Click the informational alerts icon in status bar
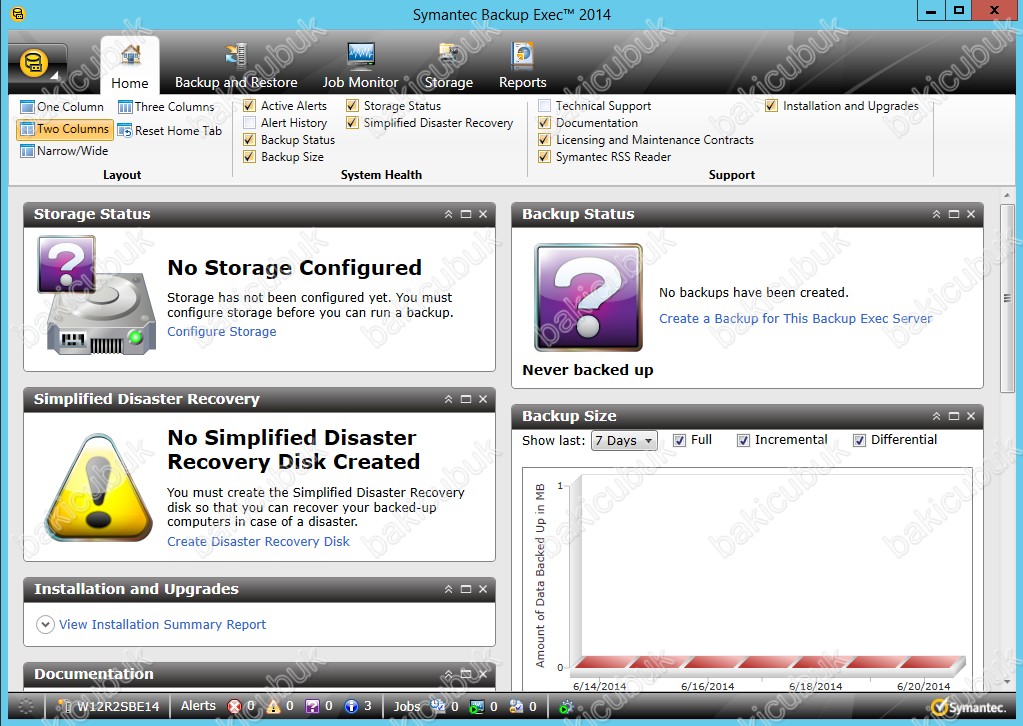This screenshot has width=1023, height=726. 351,706
